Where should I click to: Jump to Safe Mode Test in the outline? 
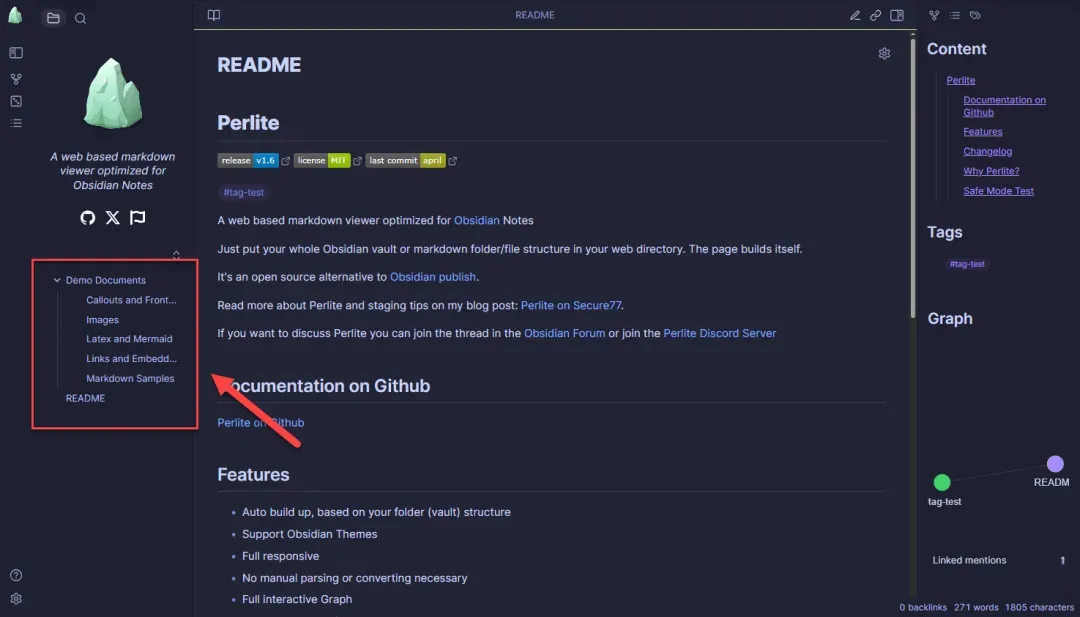click(x=999, y=191)
